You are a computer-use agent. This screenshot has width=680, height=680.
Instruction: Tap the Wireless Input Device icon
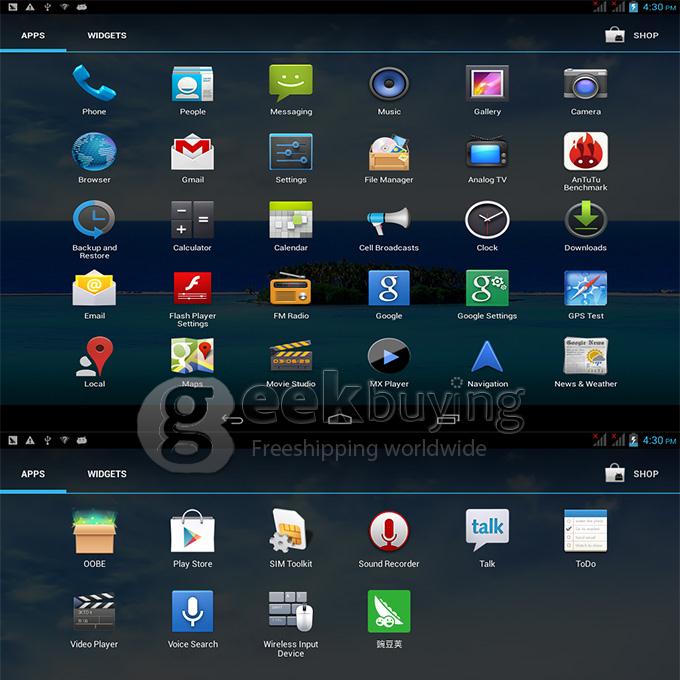click(291, 612)
